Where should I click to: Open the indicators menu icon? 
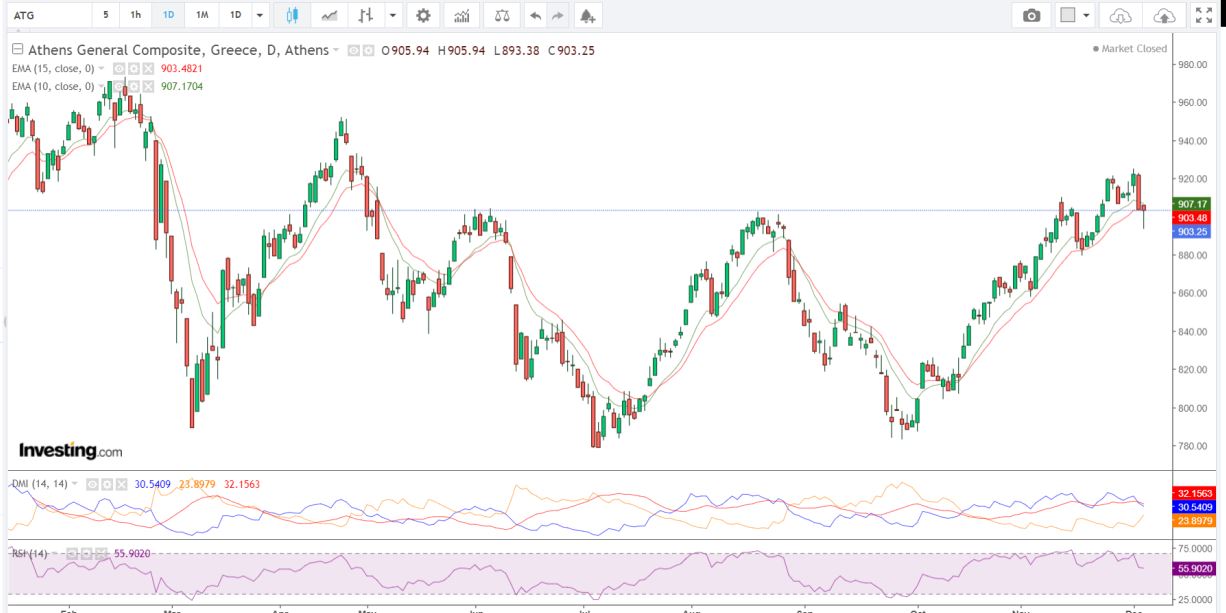pos(461,15)
